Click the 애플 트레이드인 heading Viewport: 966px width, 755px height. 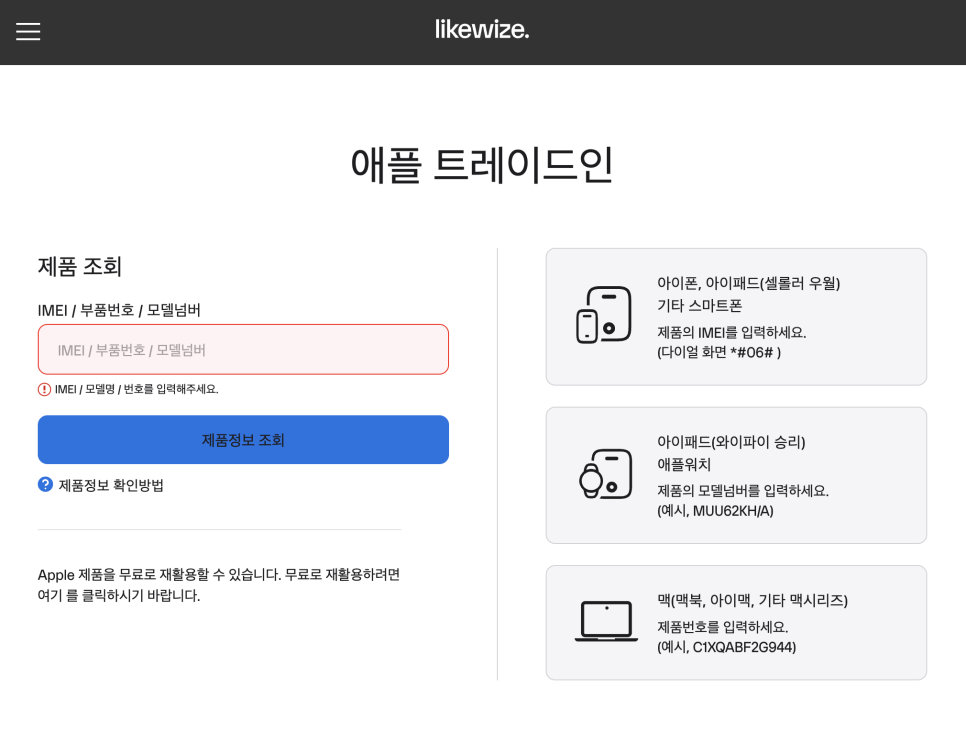tap(482, 165)
